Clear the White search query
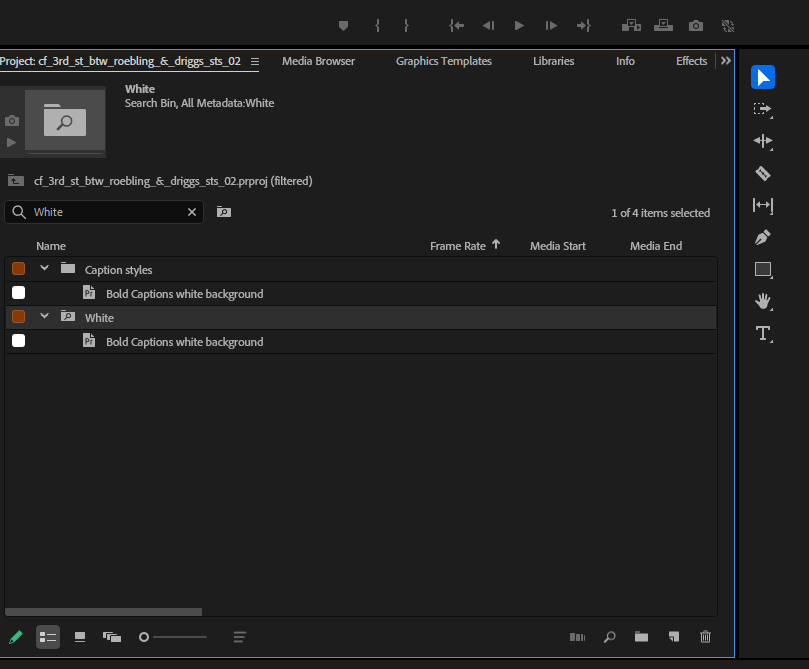Viewport: 809px width, 669px height. coord(191,212)
